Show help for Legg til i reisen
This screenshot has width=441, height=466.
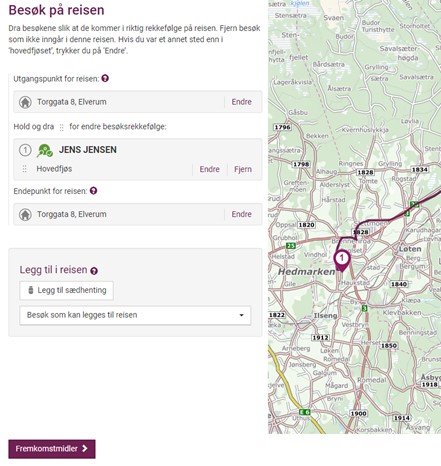[94, 271]
